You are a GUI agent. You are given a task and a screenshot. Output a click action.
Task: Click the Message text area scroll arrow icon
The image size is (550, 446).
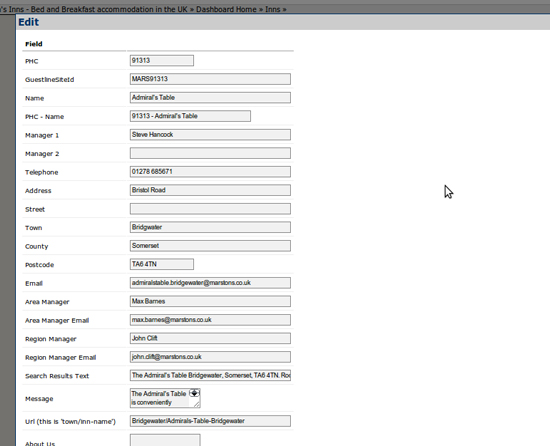pos(194,393)
